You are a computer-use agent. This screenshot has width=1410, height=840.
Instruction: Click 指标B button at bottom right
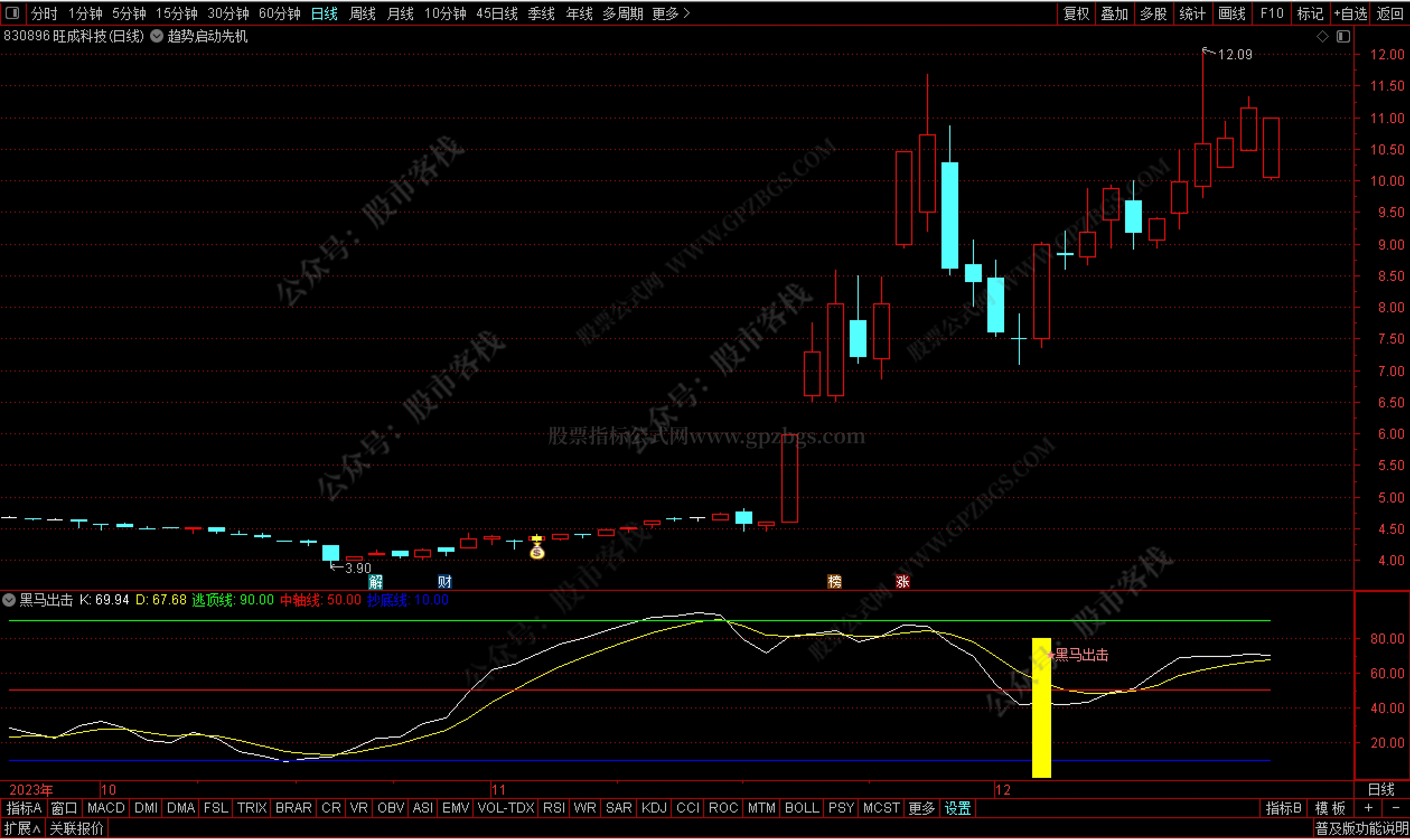tap(1283, 808)
